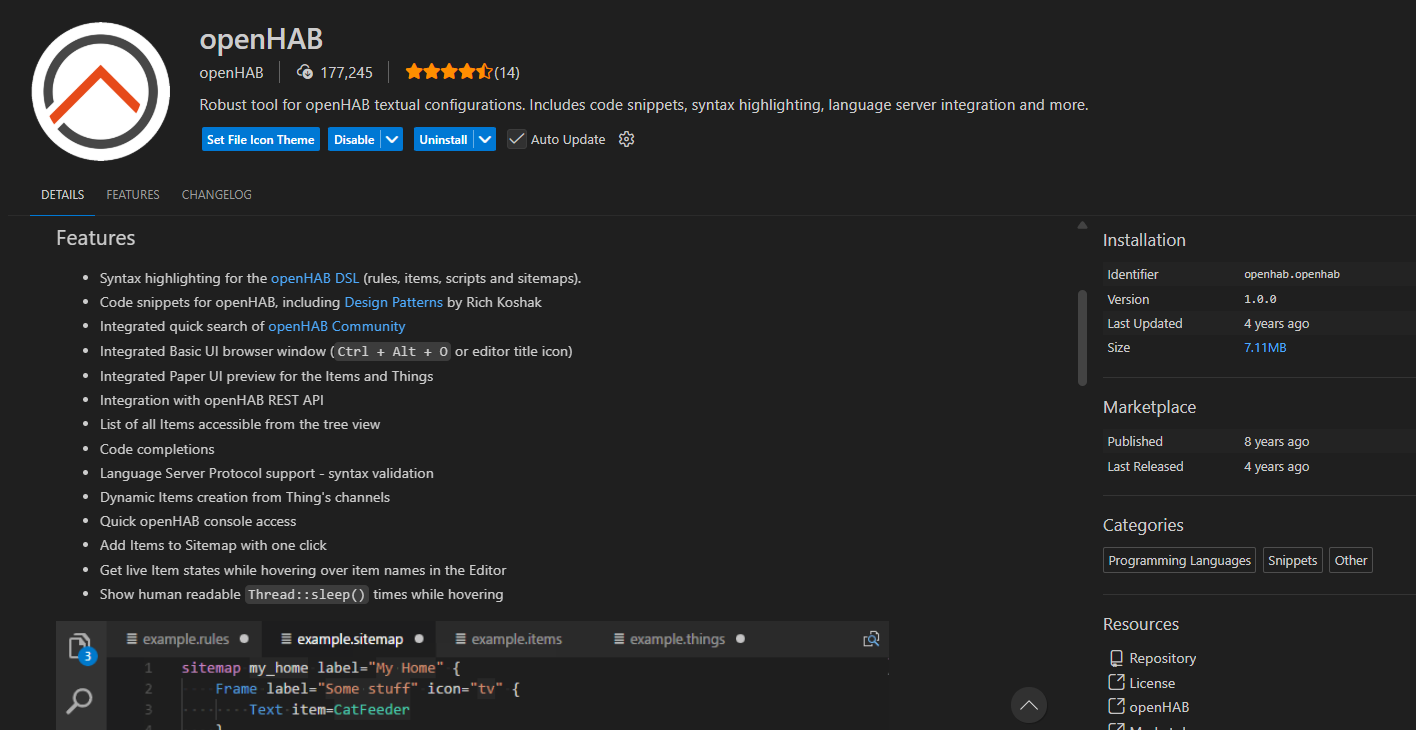Open the Changelog tab
Viewport: 1416px width, 730px height.
pos(217,195)
